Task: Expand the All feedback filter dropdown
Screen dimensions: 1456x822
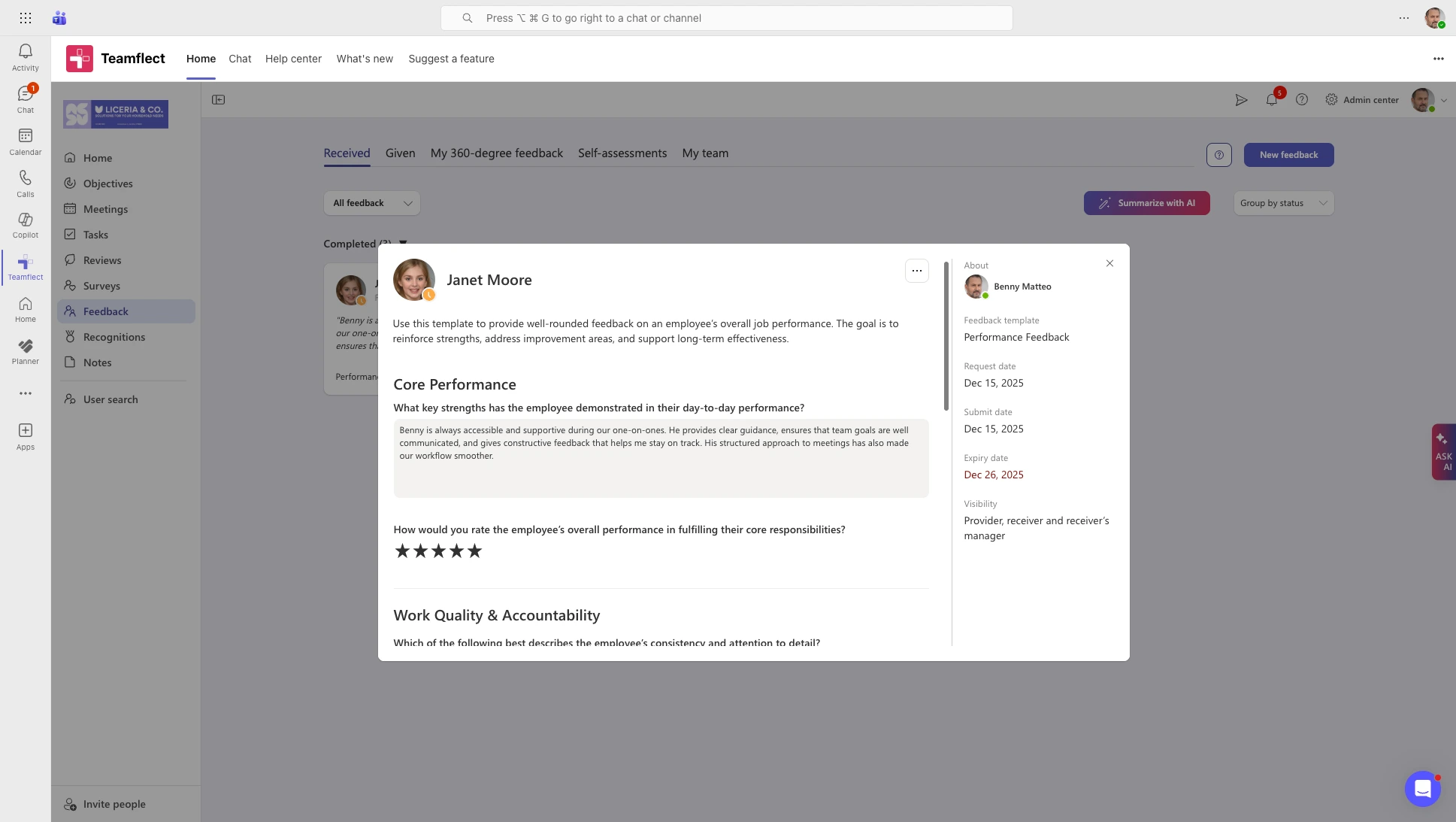Action: 372,203
